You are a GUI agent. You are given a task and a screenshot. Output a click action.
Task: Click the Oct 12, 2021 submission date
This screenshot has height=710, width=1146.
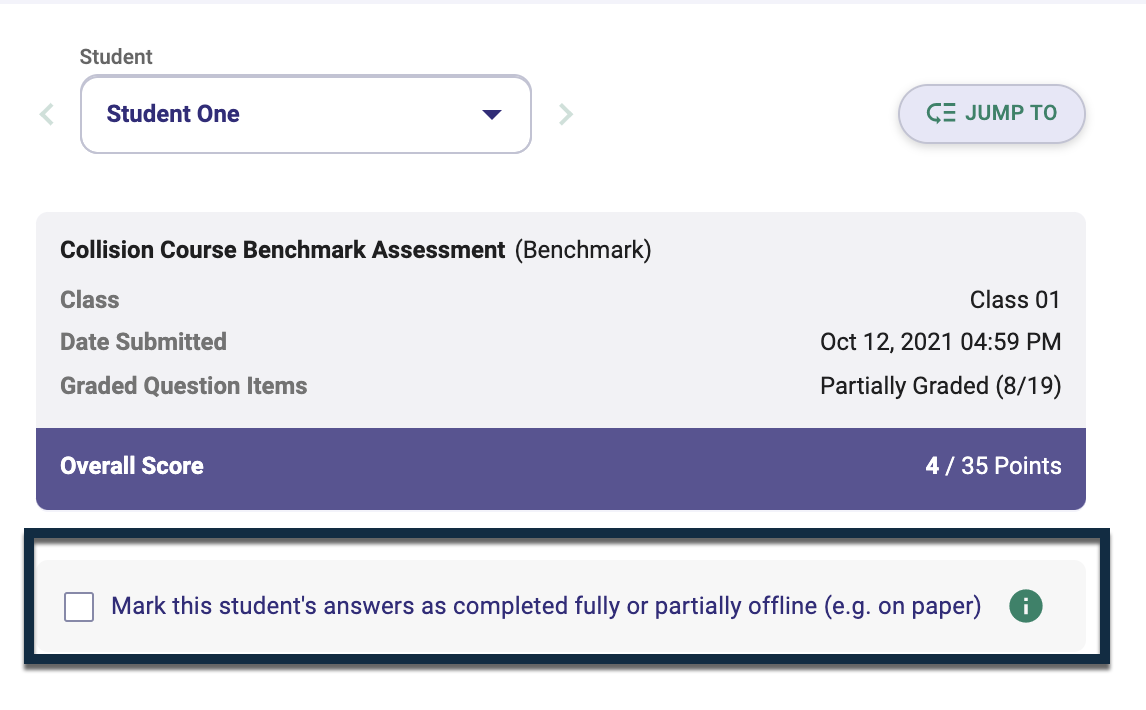(x=941, y=341)
